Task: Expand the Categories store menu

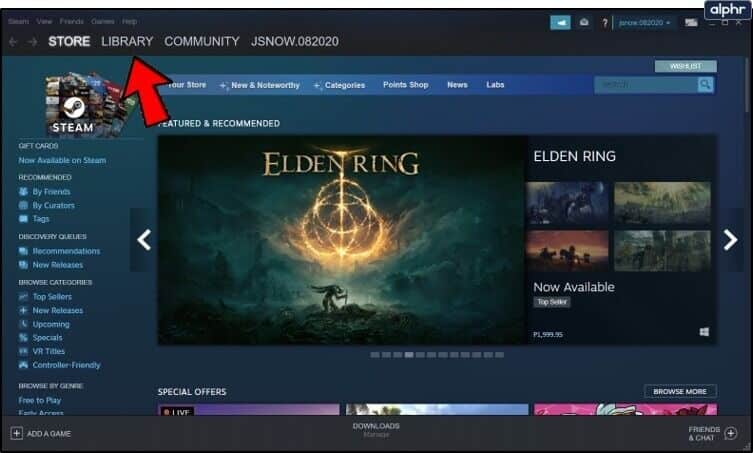Action: pos(340,85)
